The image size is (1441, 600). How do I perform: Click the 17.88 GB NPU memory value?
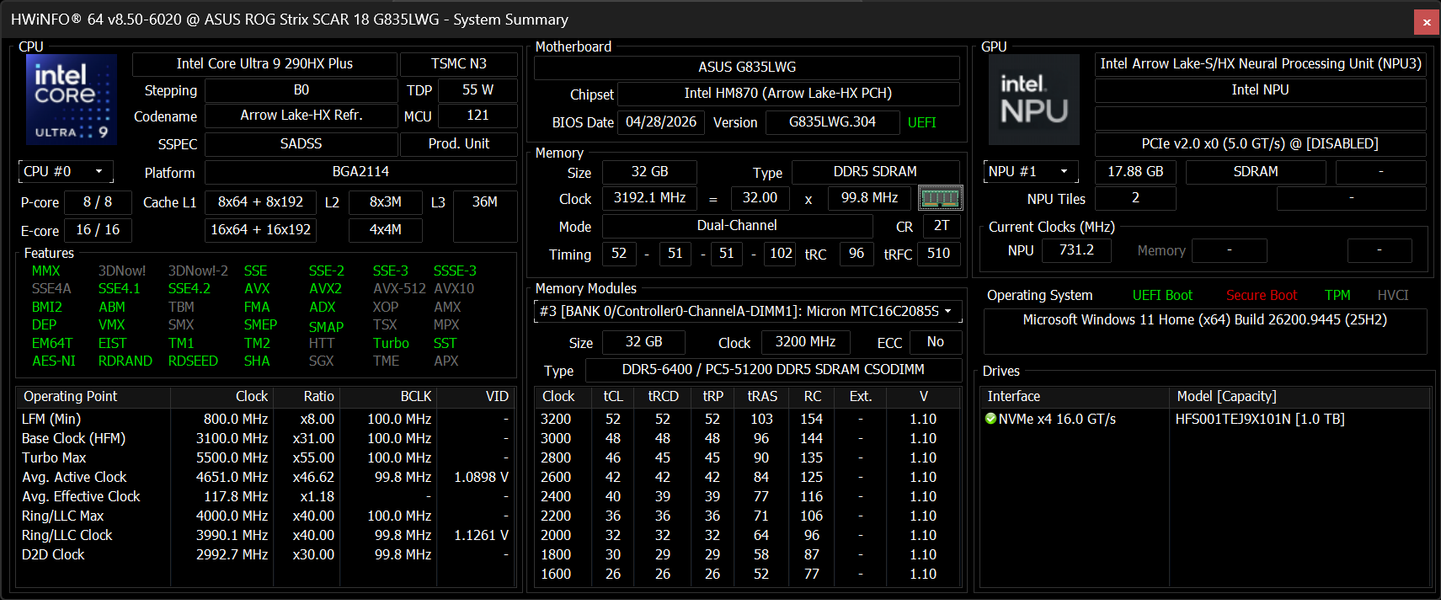pos(1137,172)
